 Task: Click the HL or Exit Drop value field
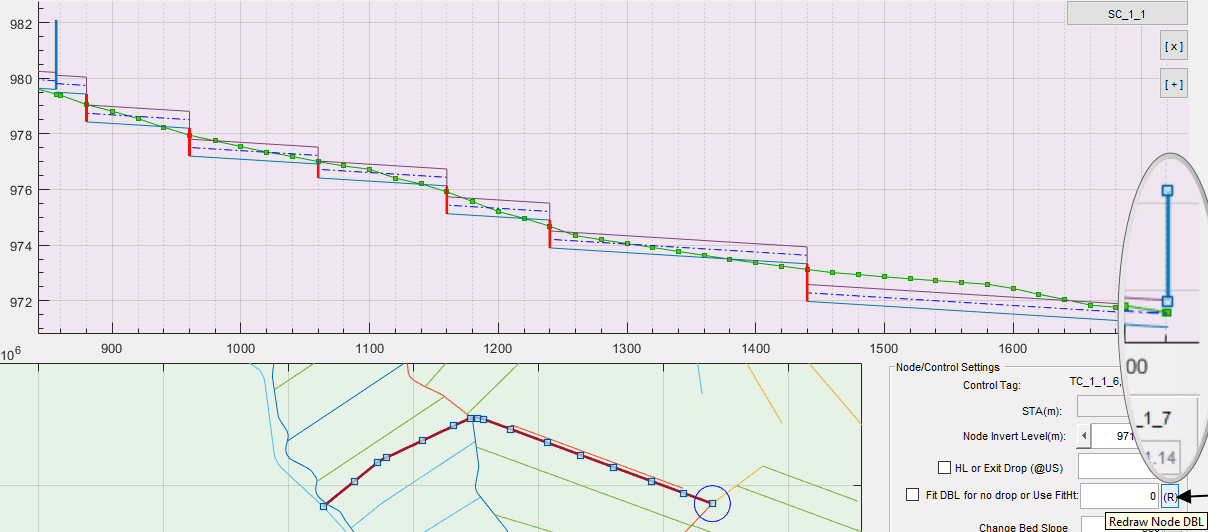[x=1108, y=467]
